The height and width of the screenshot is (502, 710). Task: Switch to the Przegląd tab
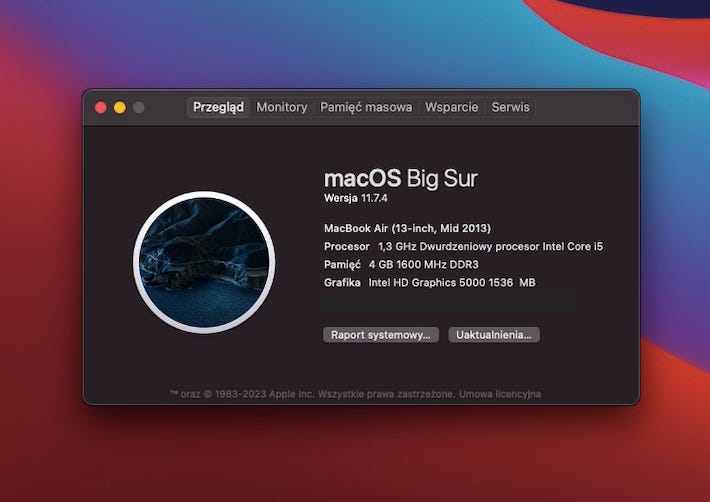click(218, 107)
